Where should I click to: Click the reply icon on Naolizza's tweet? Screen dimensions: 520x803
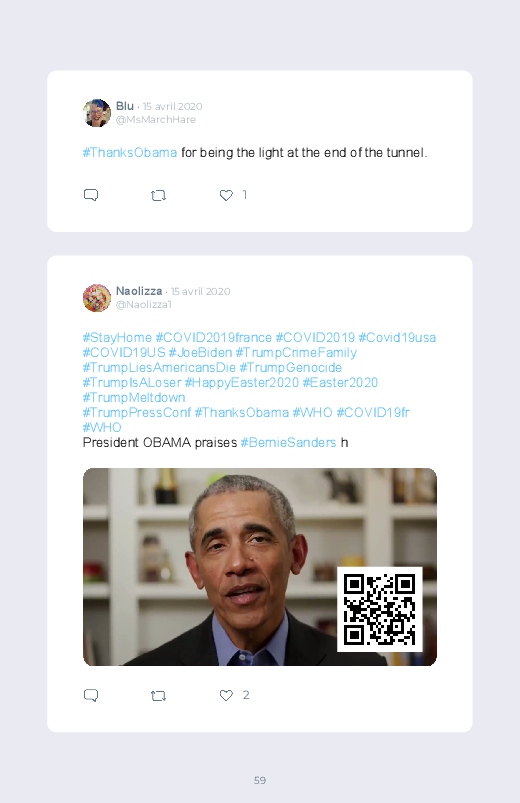point(91,695)
